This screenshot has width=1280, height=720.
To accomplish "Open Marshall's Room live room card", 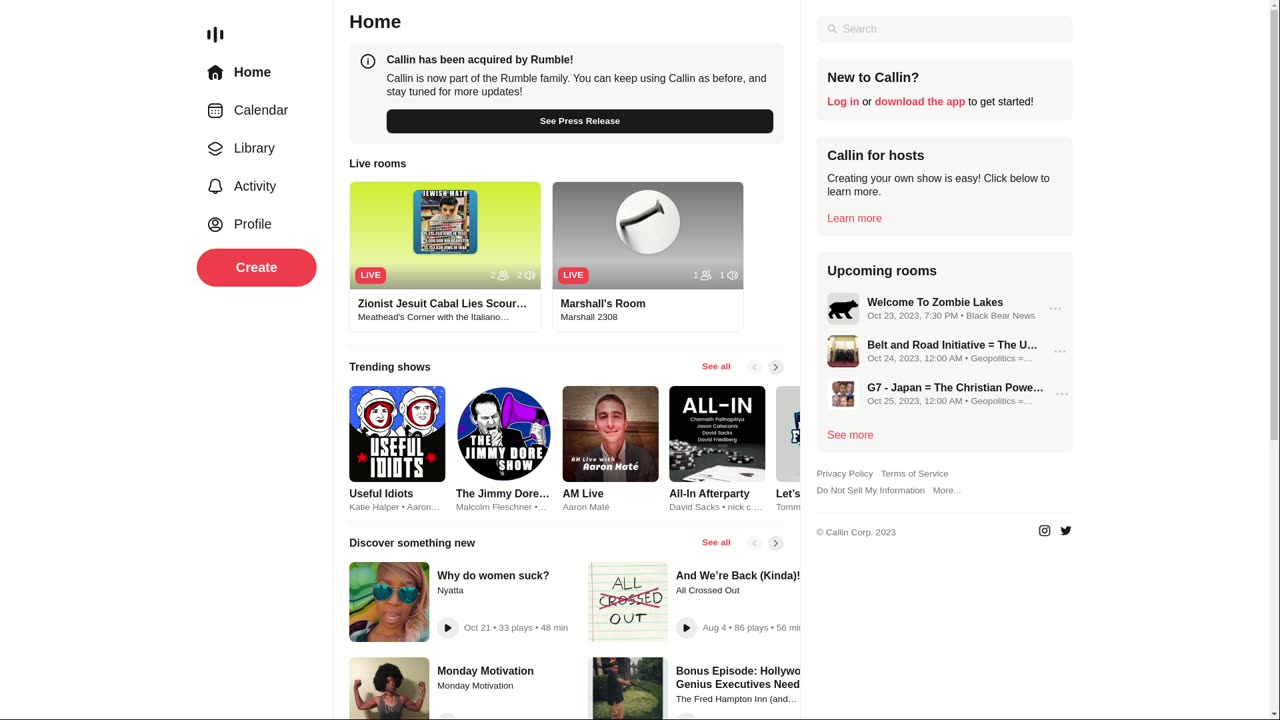I will coord(648,256).
